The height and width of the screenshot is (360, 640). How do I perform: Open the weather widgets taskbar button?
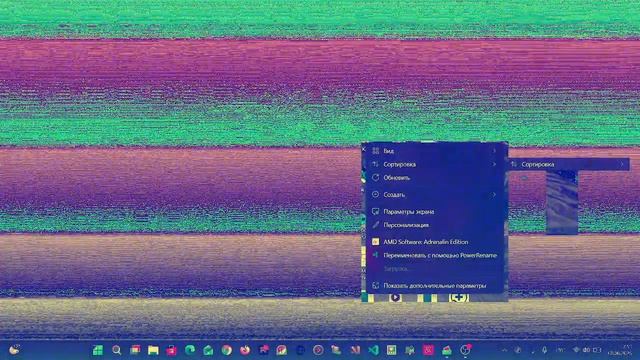pos(14,350)
